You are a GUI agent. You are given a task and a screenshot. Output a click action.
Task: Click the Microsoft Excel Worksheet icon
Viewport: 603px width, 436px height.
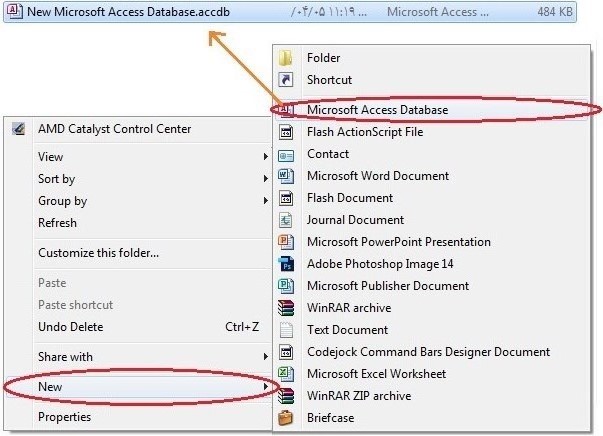click(286, 374)
